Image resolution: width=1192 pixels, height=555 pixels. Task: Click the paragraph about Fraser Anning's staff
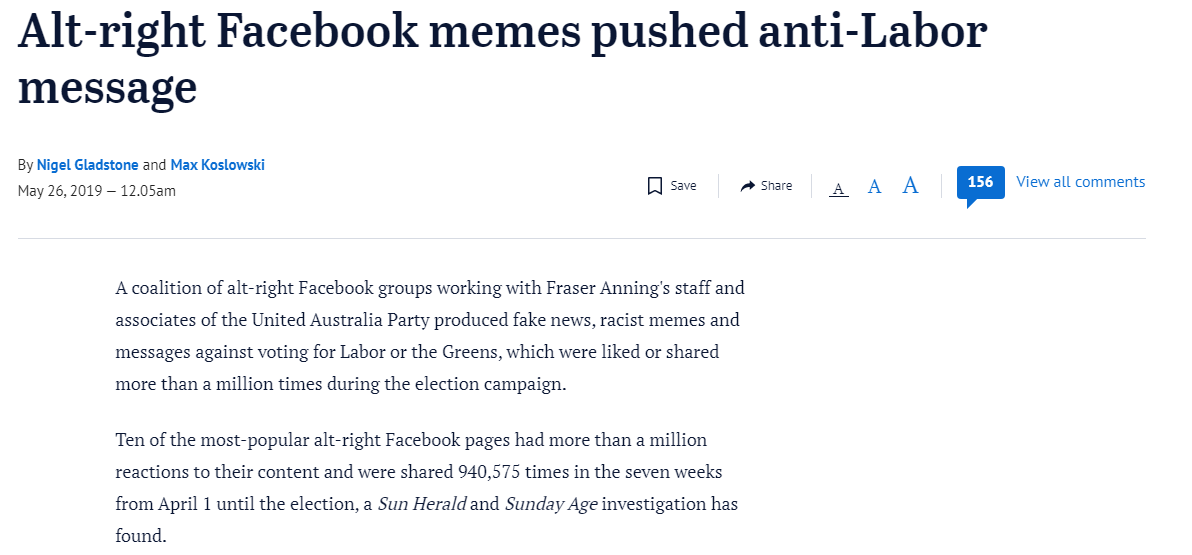(x=430, y=336)
